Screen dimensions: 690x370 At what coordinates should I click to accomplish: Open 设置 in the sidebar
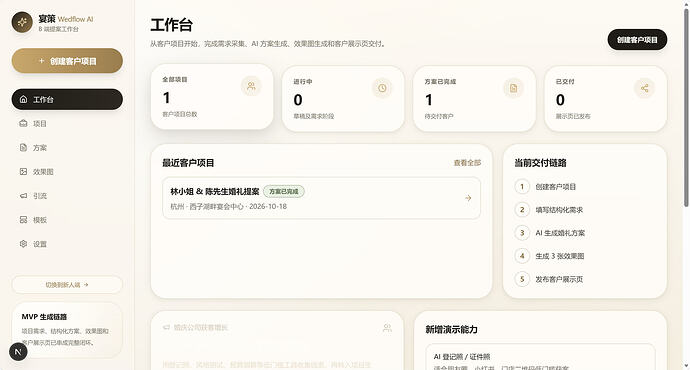[67, 244]
